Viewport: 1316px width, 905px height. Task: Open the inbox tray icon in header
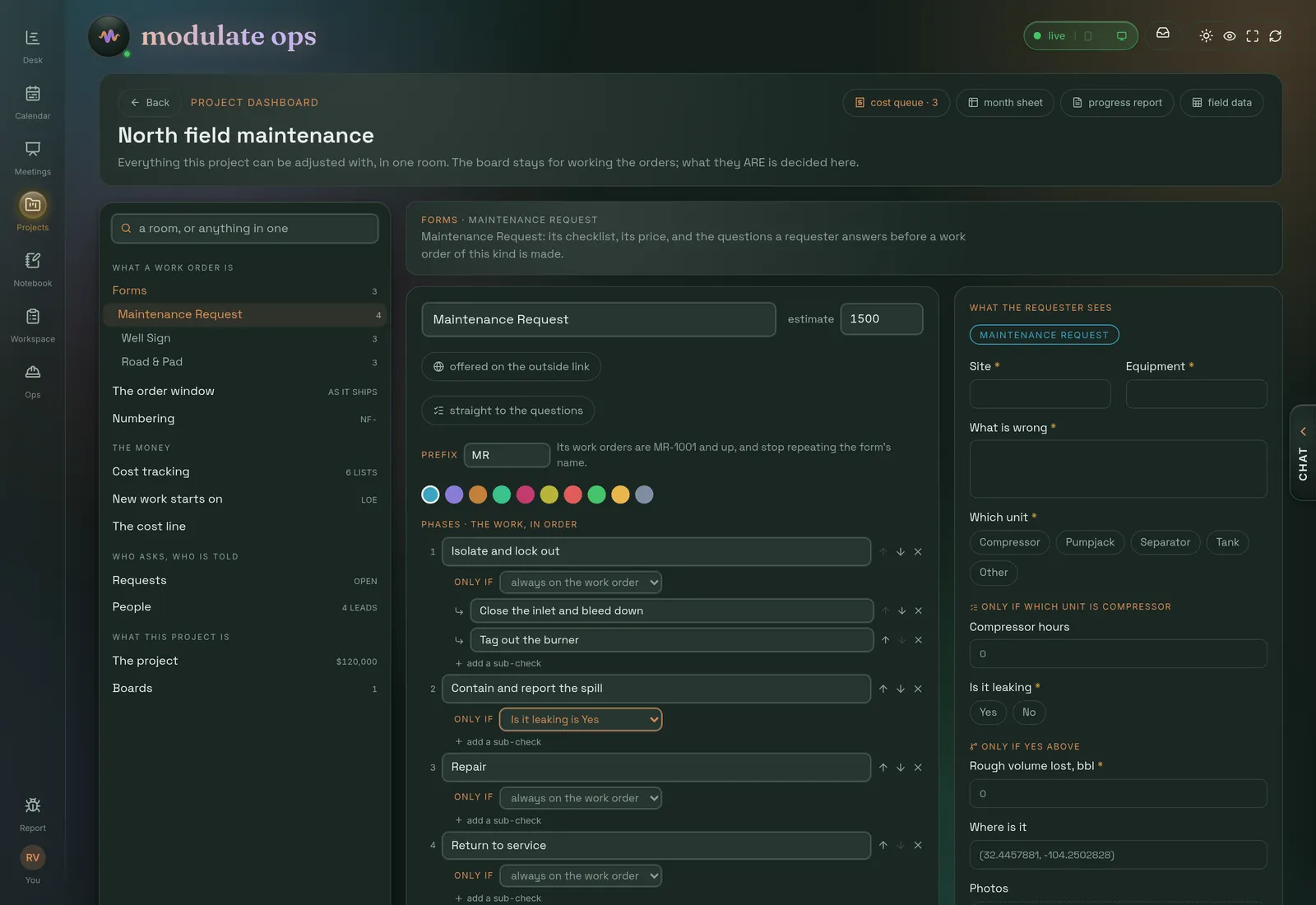[1163, 33]
